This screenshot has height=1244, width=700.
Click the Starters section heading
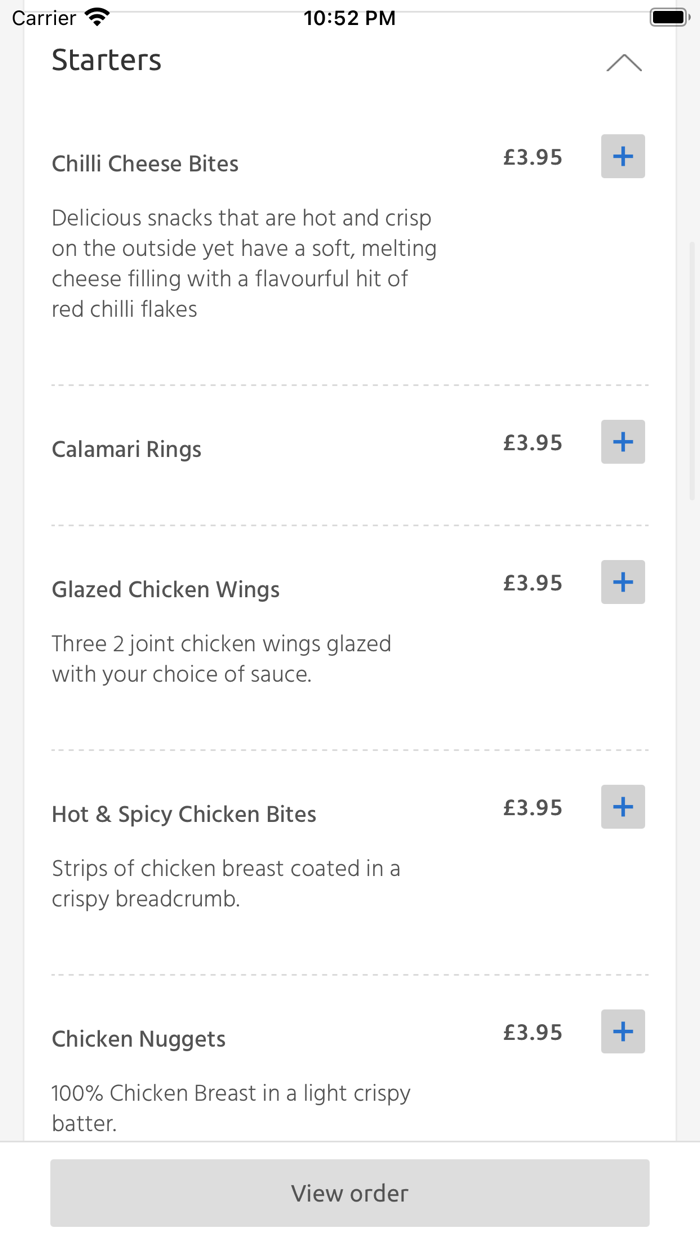point(106,60)
